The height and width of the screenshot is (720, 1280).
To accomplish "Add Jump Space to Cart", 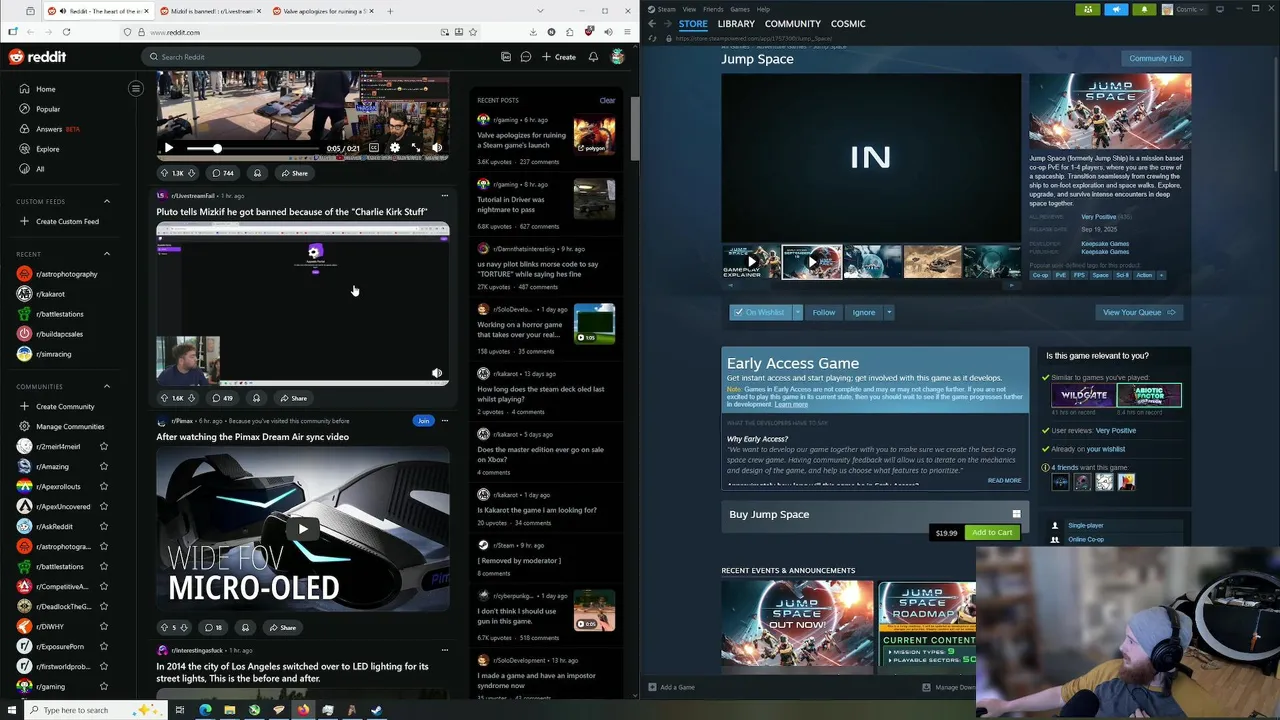I will click(992, 533).
